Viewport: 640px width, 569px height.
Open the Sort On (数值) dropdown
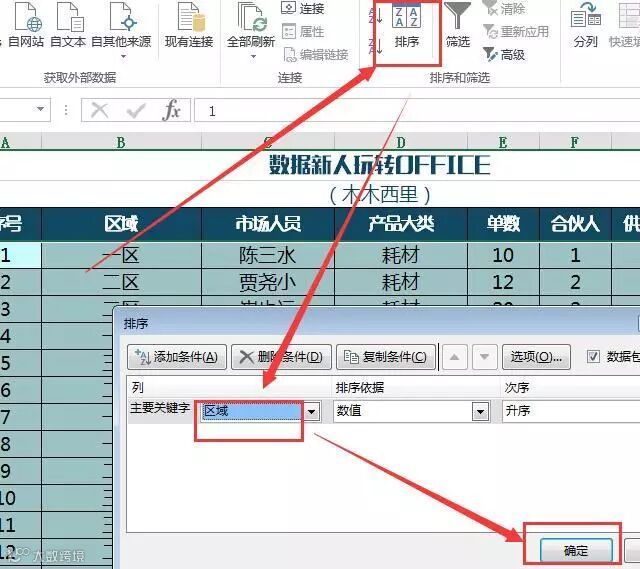pos(481,411)
